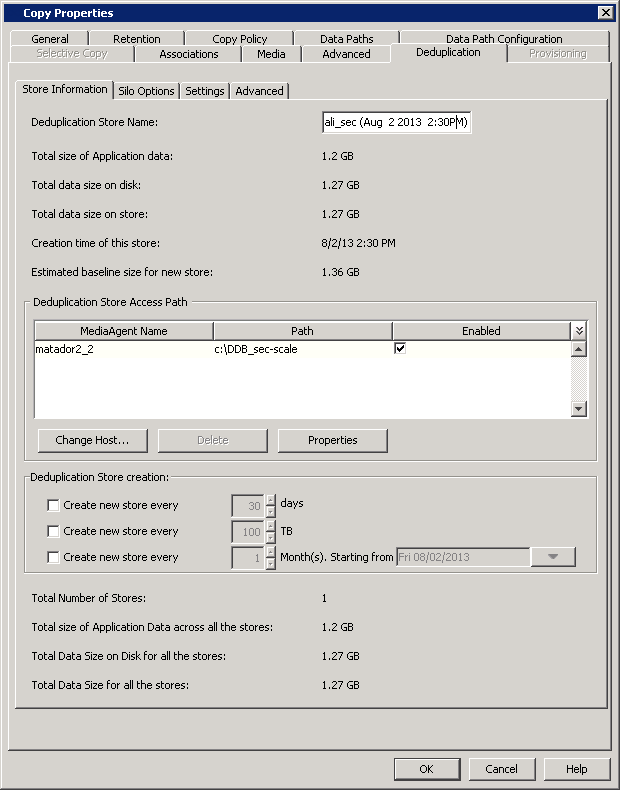Confirm with the OK button

click(x=427, y=769)
